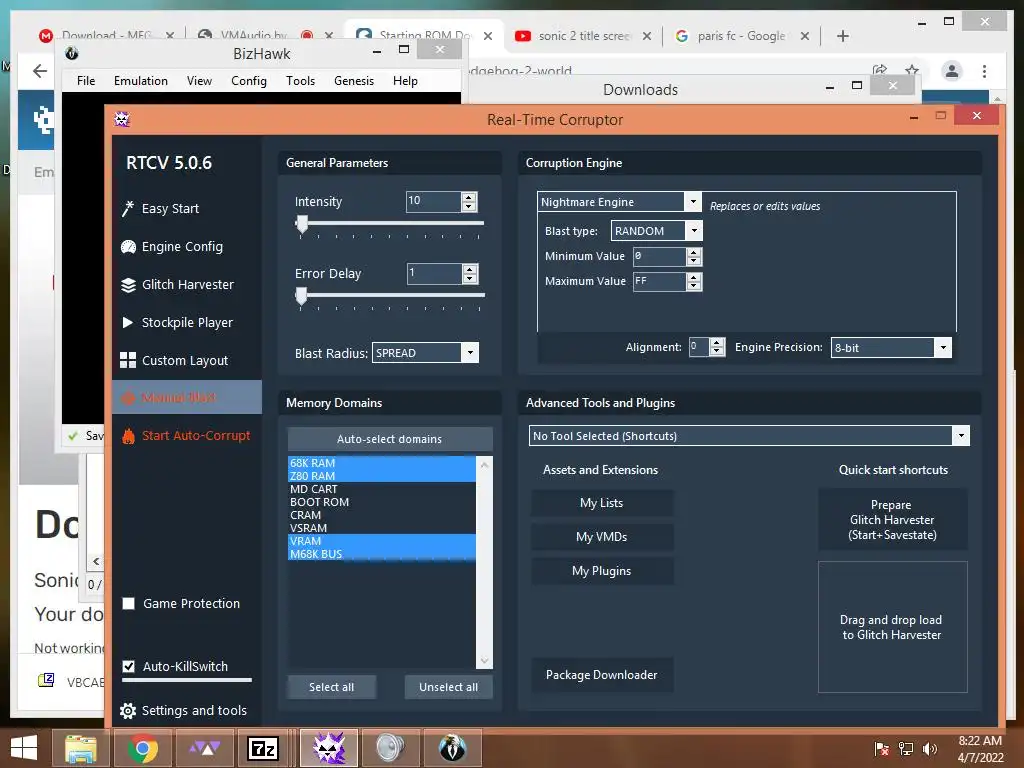Click the Glitch Harvester stack icon
This screenshot has width=1024, height=768.
point(129,285)
